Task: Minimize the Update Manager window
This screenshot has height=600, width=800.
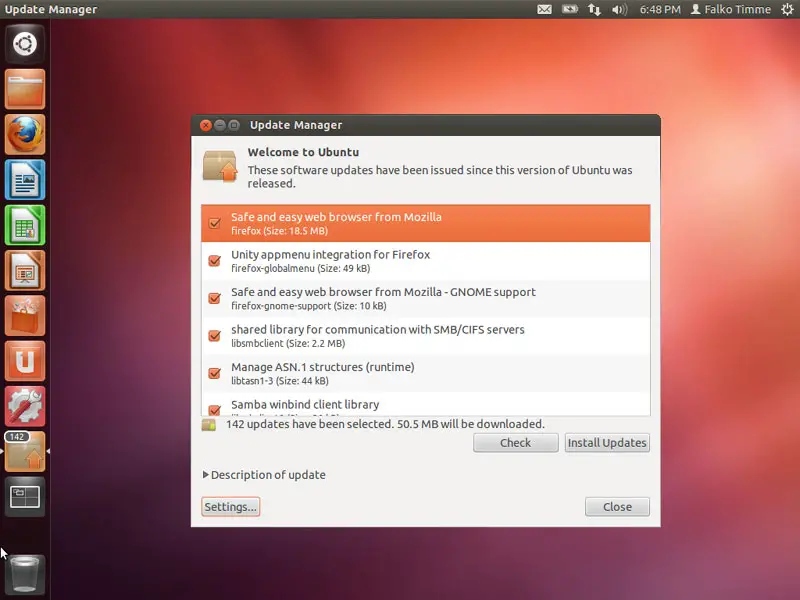Action: pos(220,125)
